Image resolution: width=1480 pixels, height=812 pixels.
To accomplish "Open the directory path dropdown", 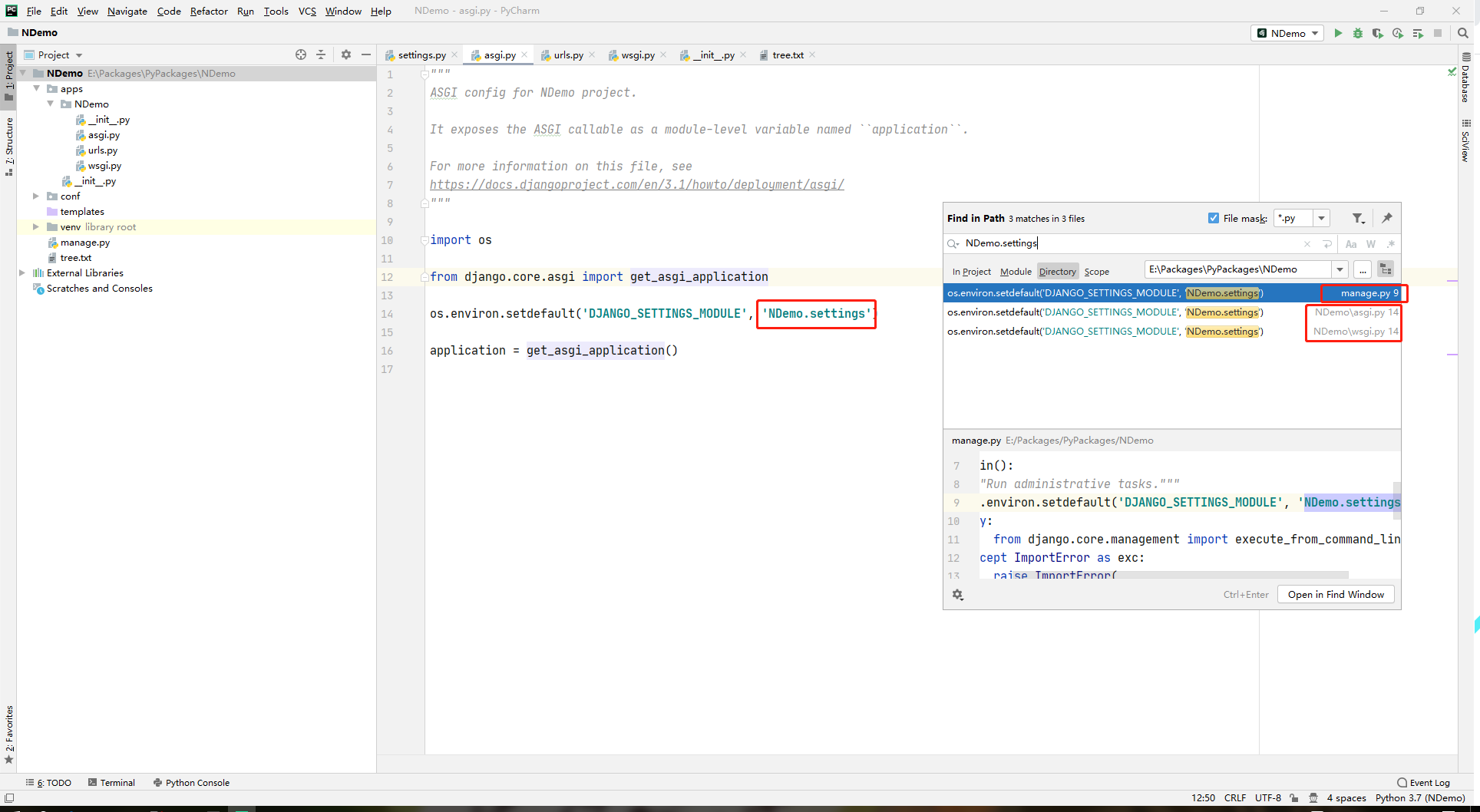I will [1340, 269].
